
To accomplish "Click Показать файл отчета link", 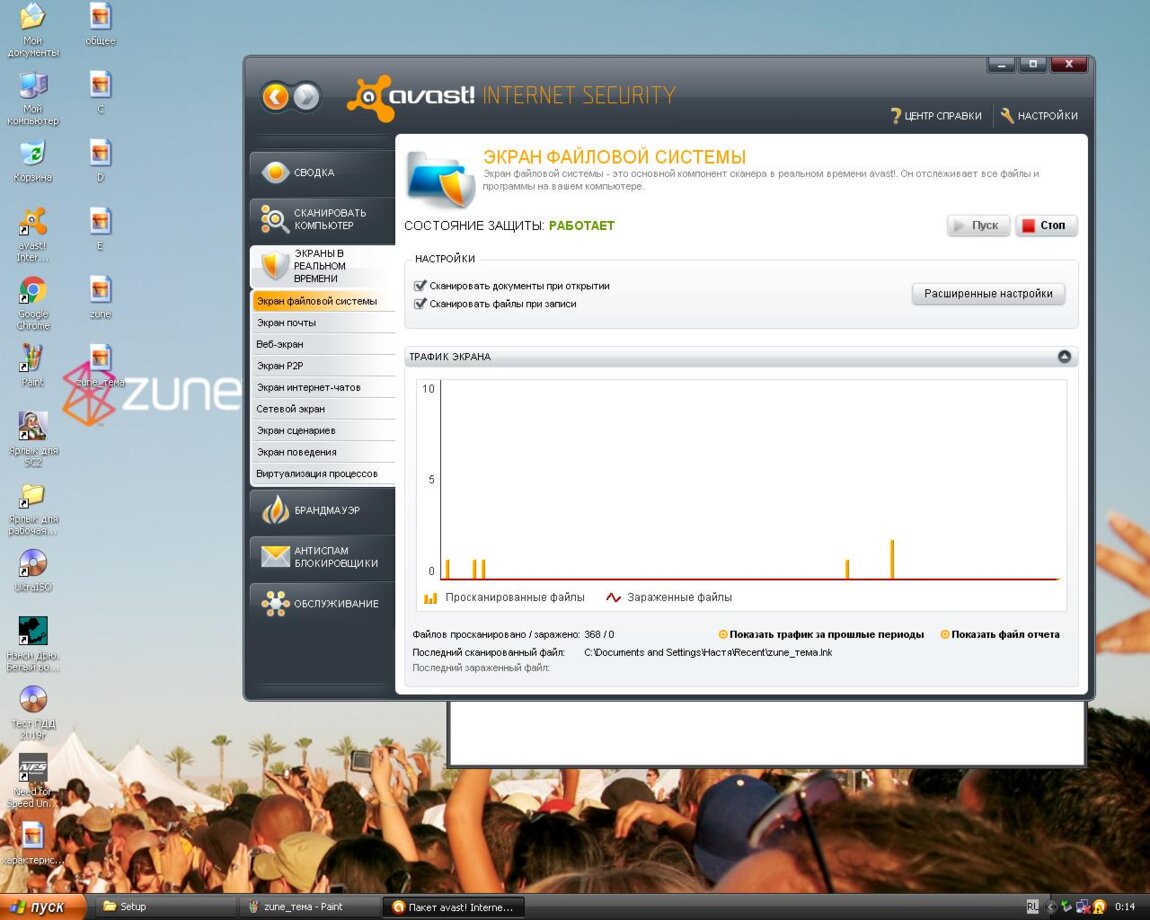I will (1004, 634).
